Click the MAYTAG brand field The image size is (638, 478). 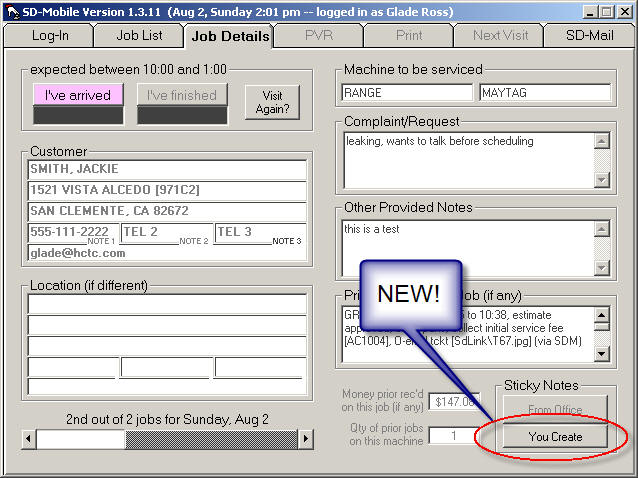click(544, 93)
